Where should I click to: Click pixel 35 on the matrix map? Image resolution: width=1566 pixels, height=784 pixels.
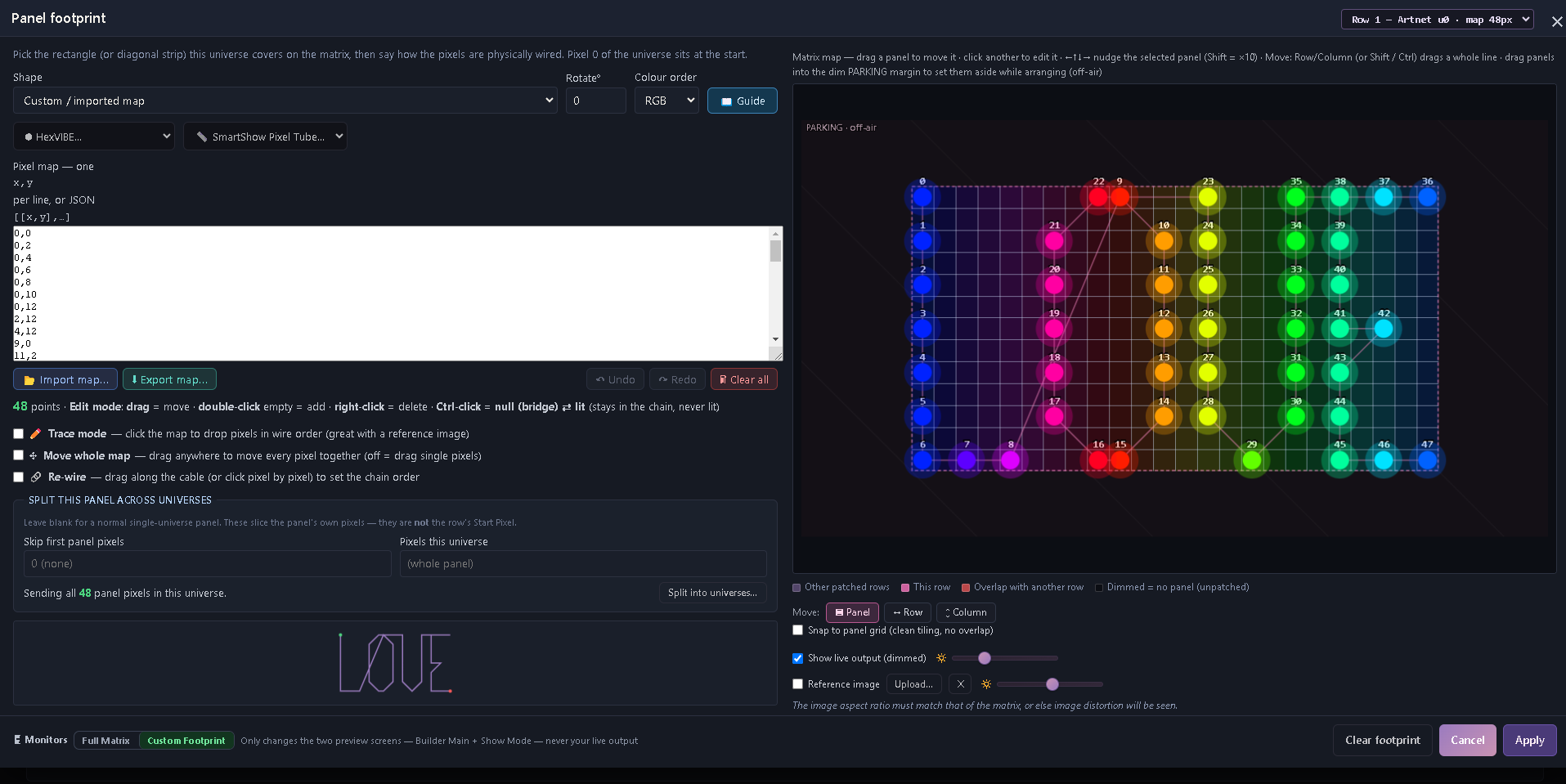tap(1296, 197)
